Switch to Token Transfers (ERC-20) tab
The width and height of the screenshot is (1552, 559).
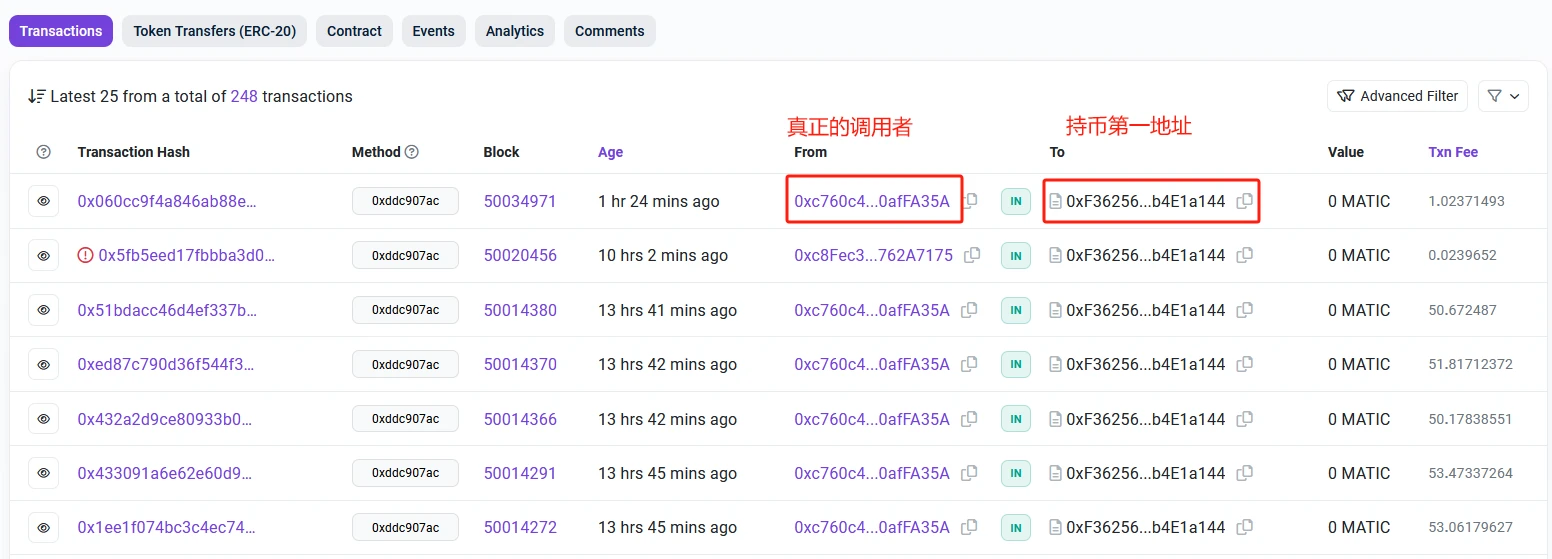[214, 31]
